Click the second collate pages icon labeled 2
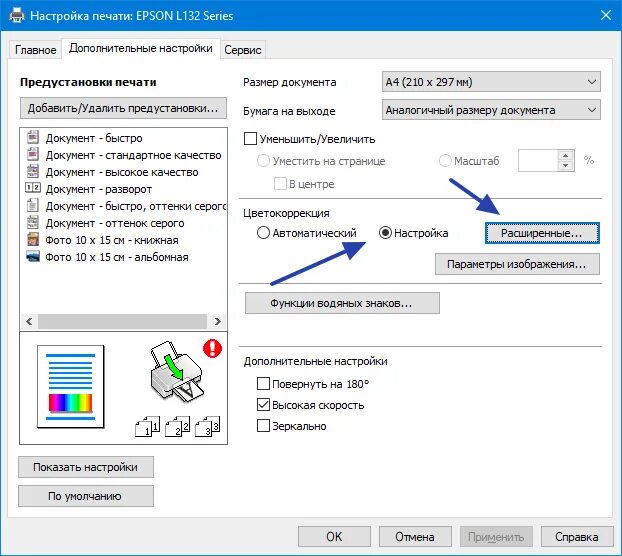 [178, 426]
